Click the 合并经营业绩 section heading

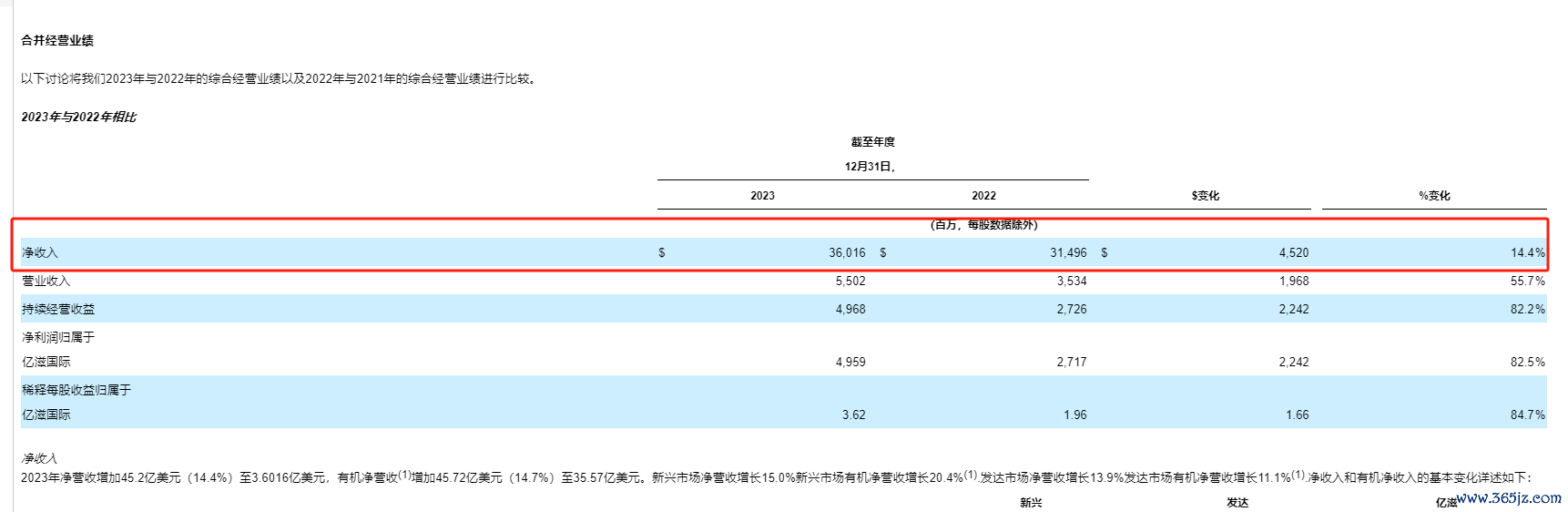(57, 40)
